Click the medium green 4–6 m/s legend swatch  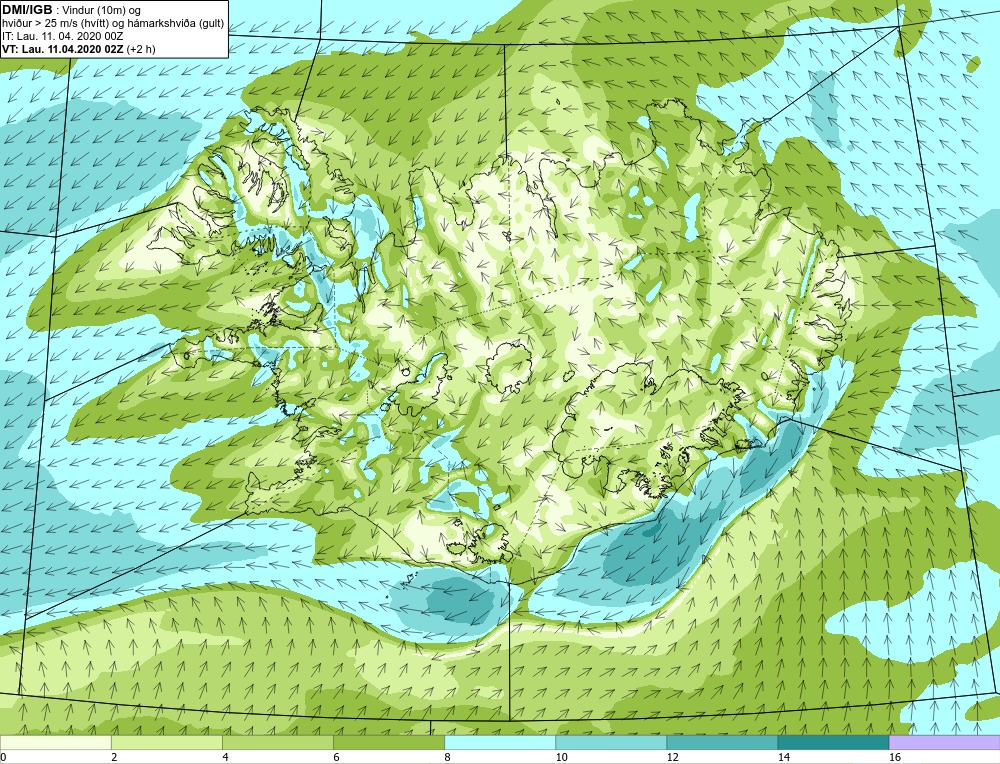coord(278,742)
